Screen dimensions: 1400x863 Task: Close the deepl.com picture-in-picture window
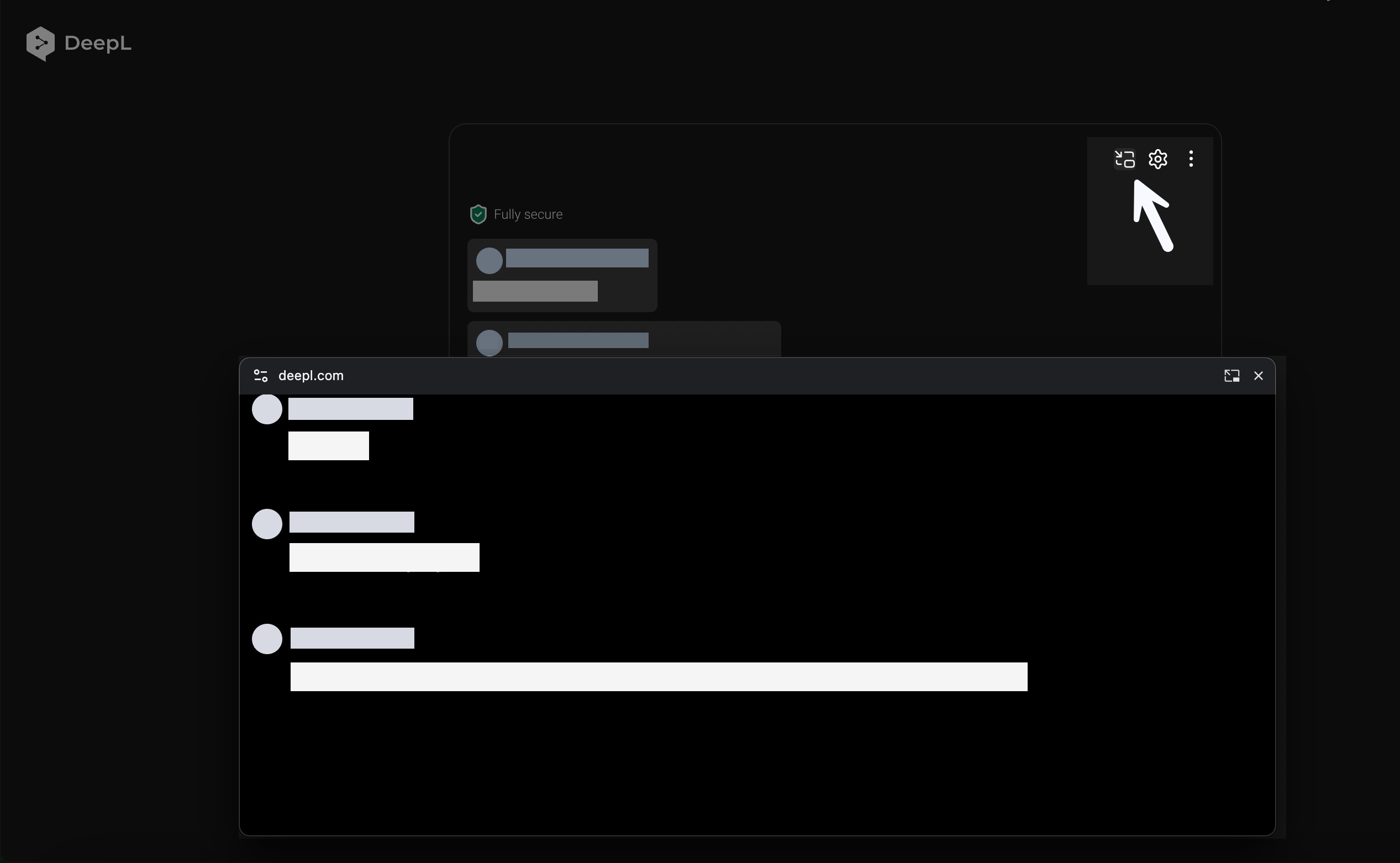[1259, 376]
